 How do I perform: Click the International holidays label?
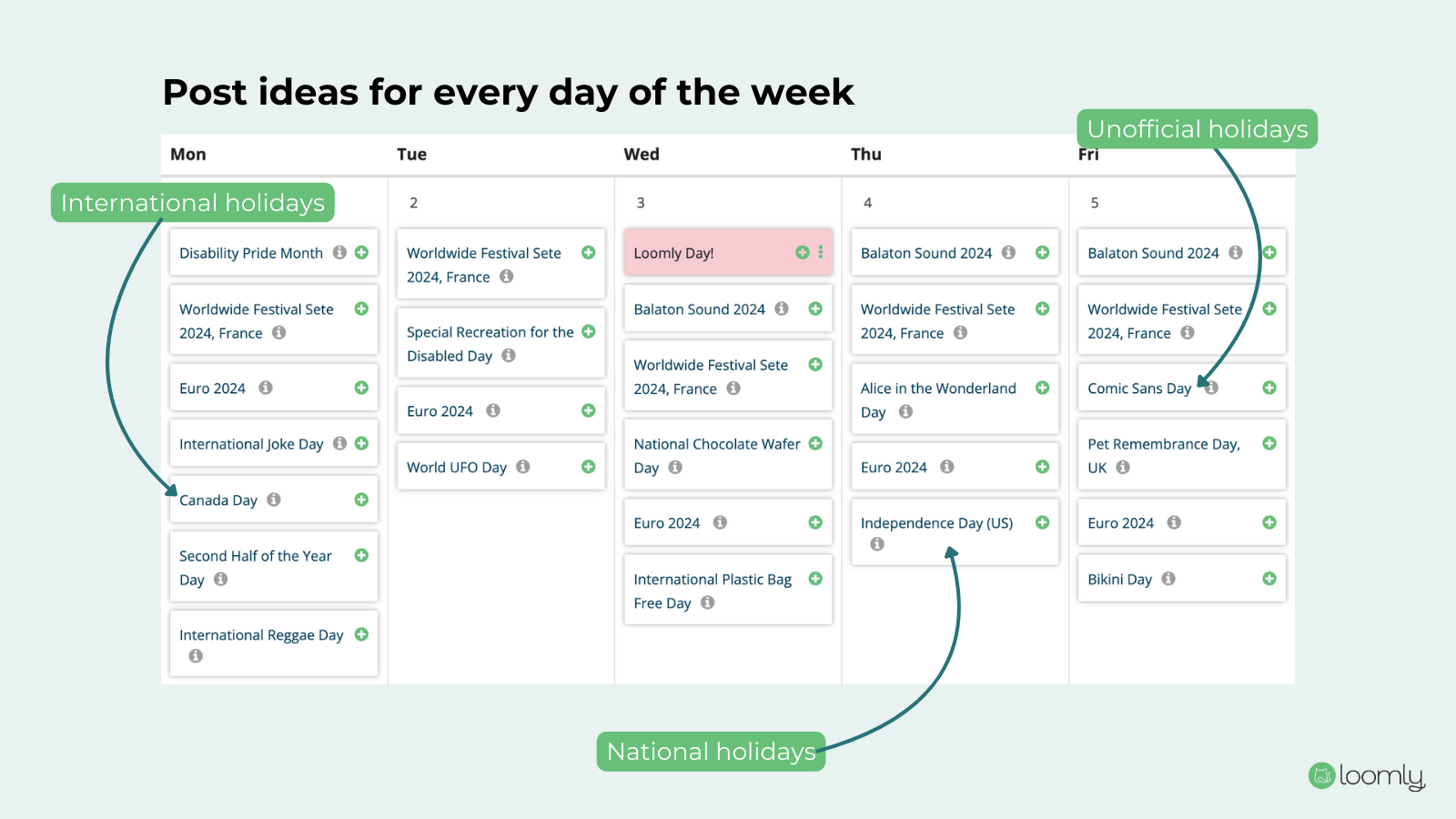(x=192, y=203)
